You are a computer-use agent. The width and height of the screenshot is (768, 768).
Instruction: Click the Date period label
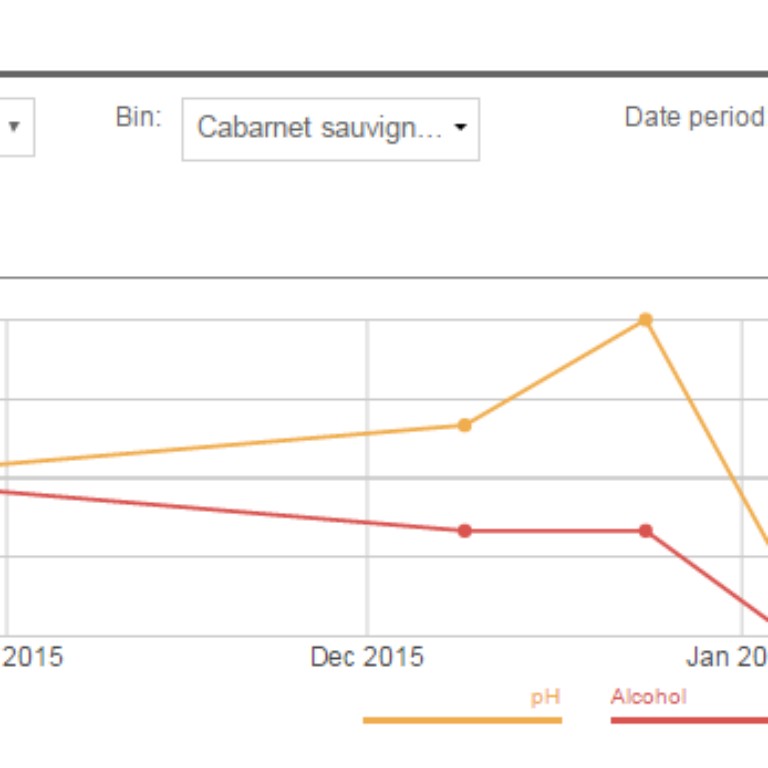click(x=696, y=118)
